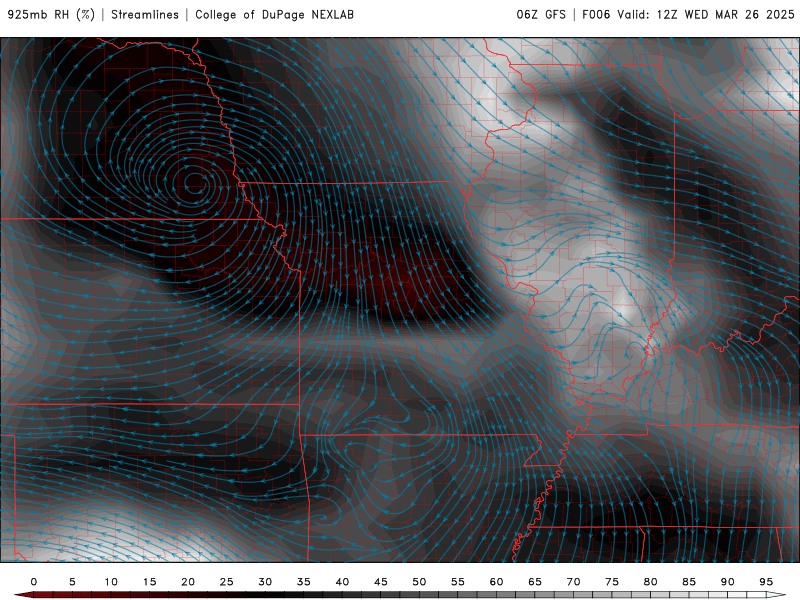Select the colorbar value "90"
The image size is (800, 600).
727,582
